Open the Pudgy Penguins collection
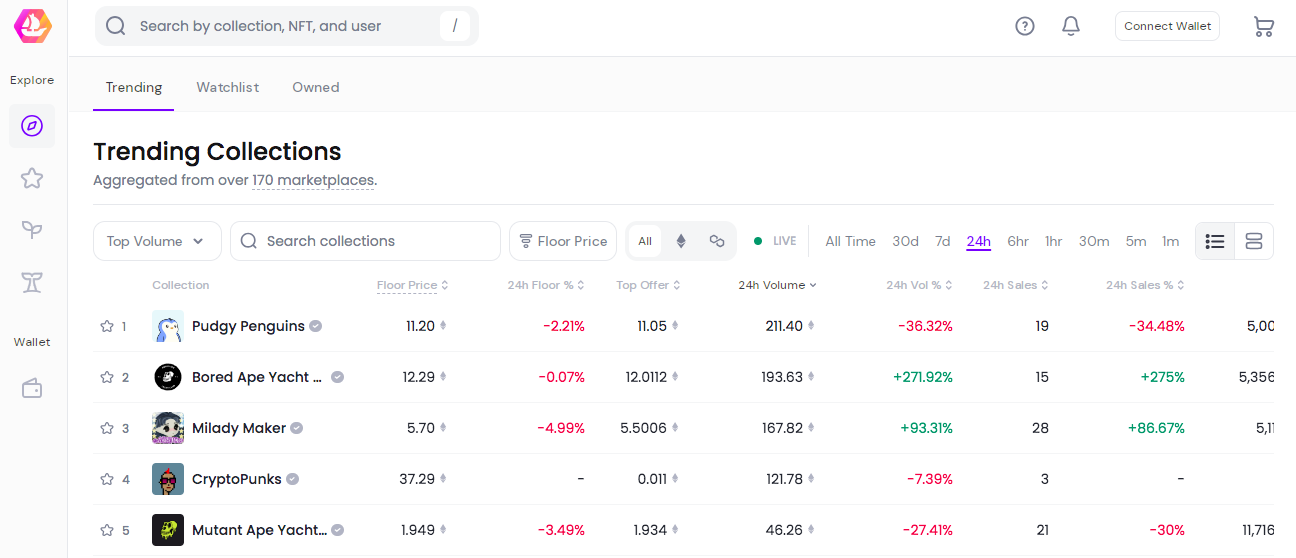The height and width of the screenshot is (558, 1296). [248, 326]
